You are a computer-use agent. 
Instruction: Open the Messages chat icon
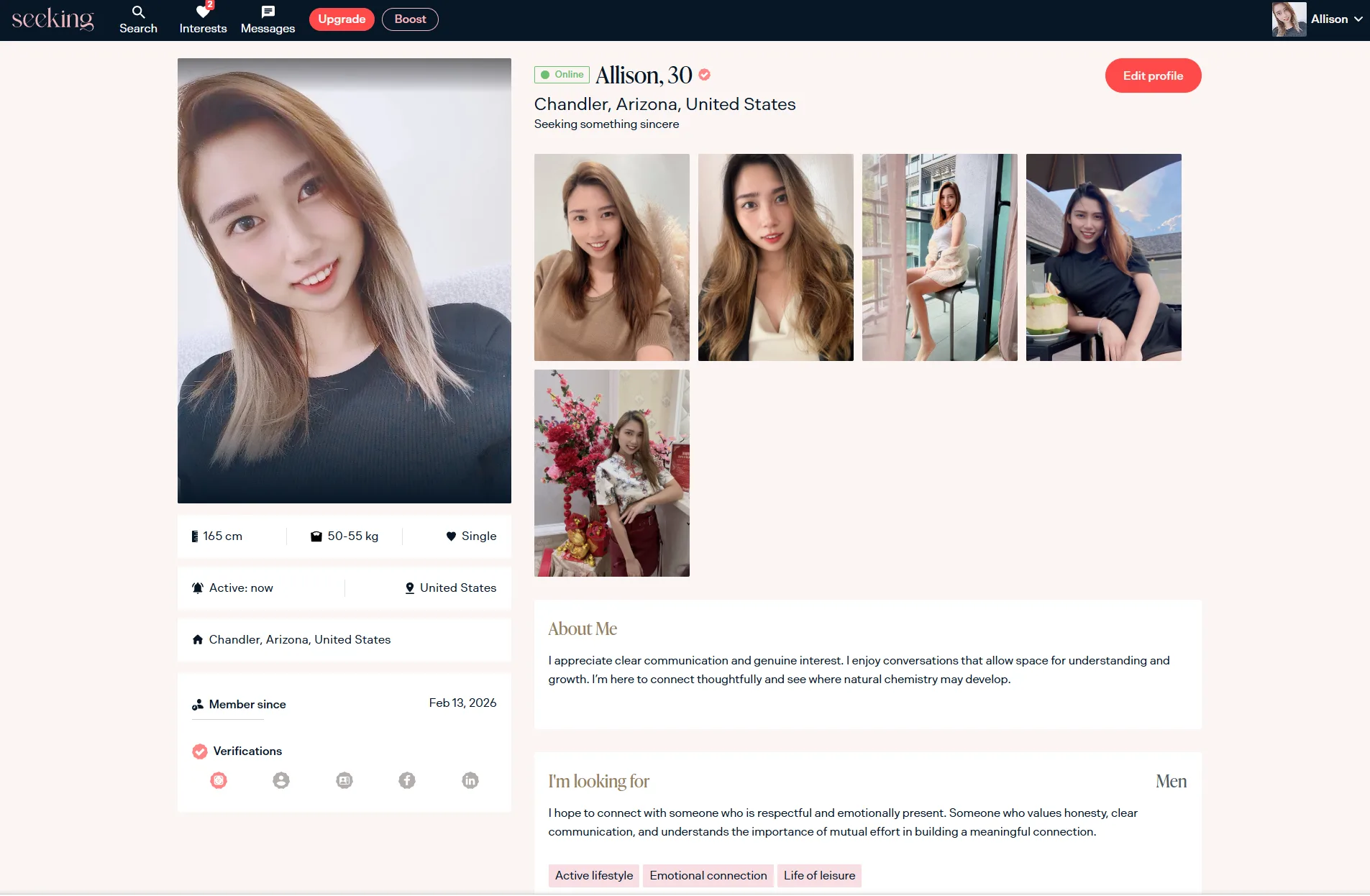pos(268,19)
